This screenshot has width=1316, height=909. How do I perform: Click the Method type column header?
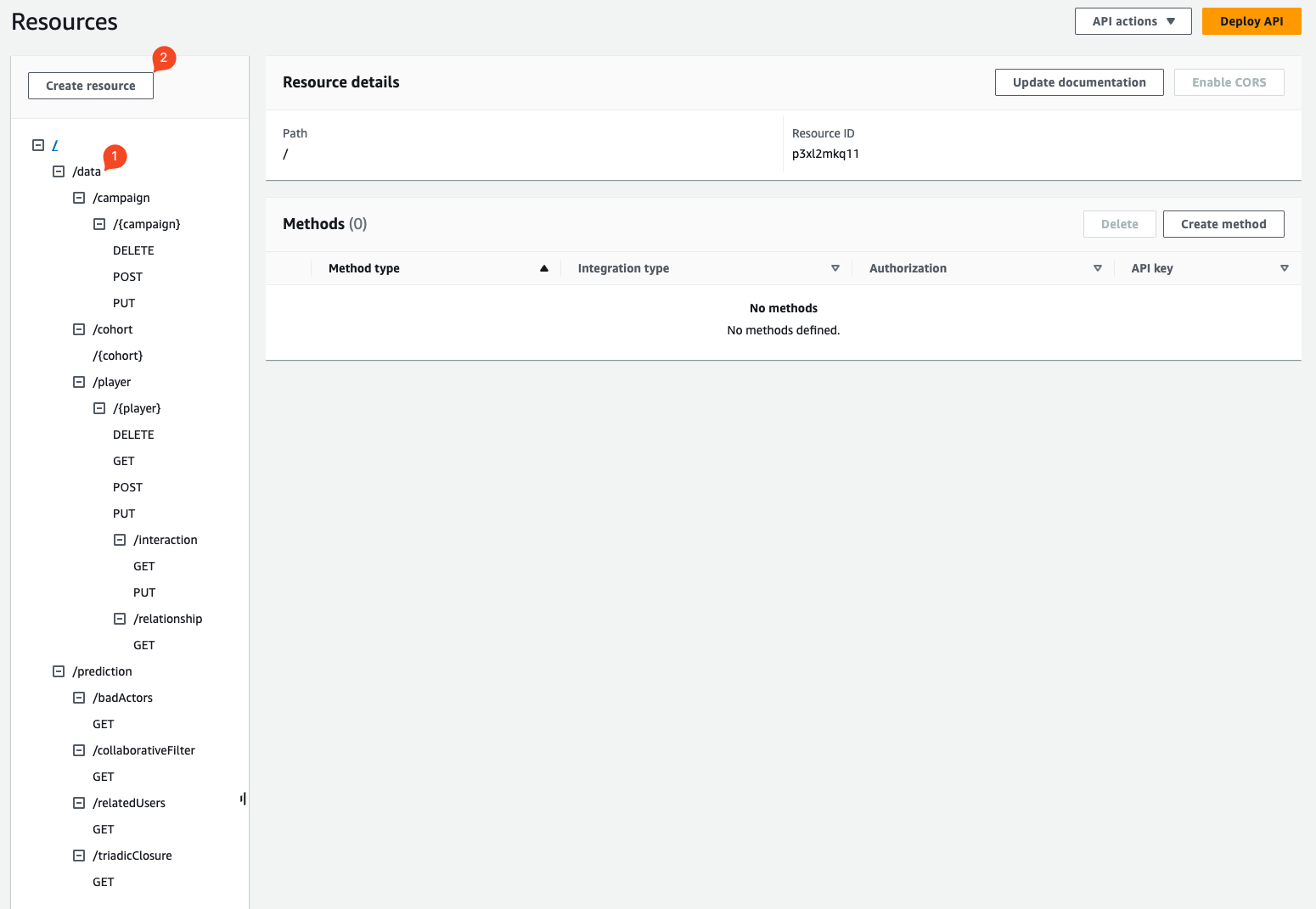click(x=364, y=268)
